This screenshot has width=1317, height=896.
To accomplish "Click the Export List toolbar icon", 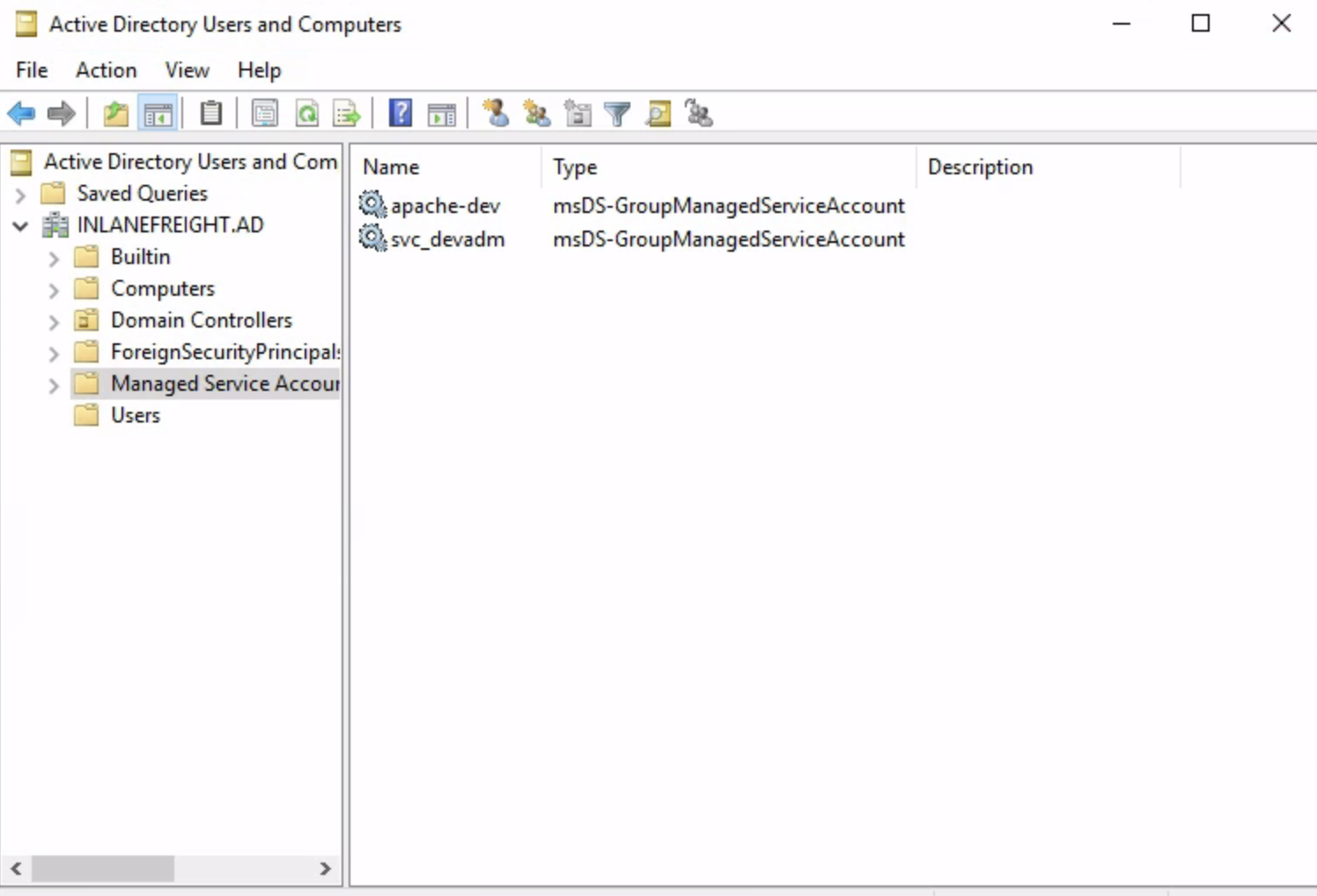I will [x=347, y=114].
